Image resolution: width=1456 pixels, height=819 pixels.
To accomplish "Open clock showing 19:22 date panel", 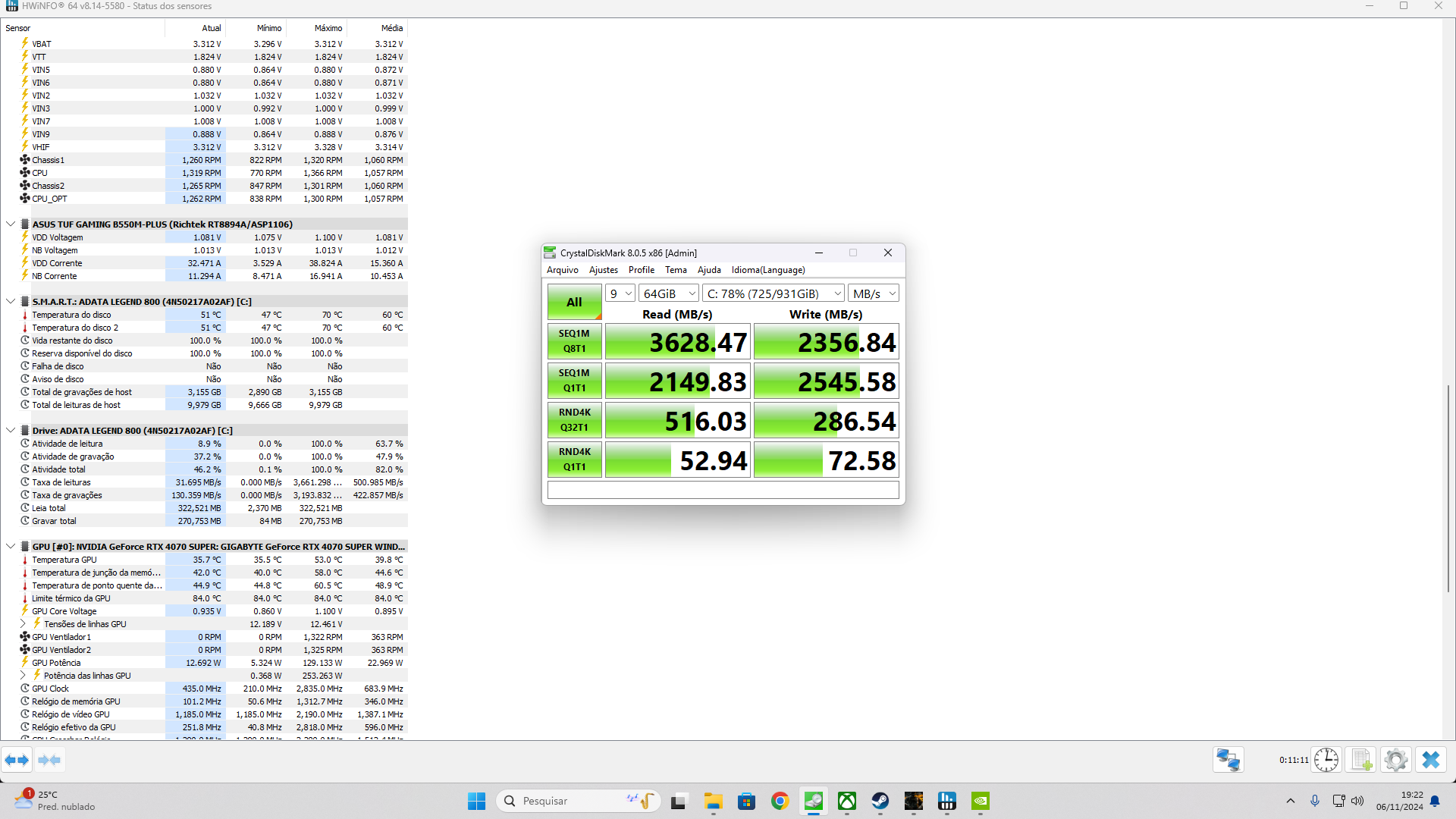I will point(1400,801).
